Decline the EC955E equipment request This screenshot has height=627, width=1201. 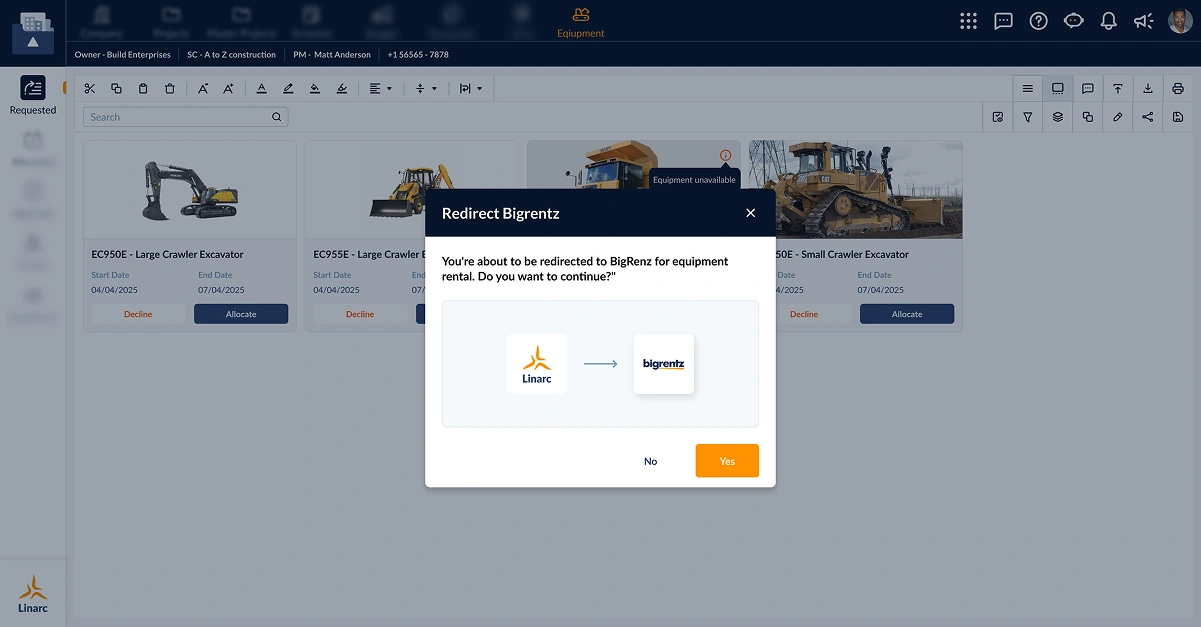tap(360, 314)
